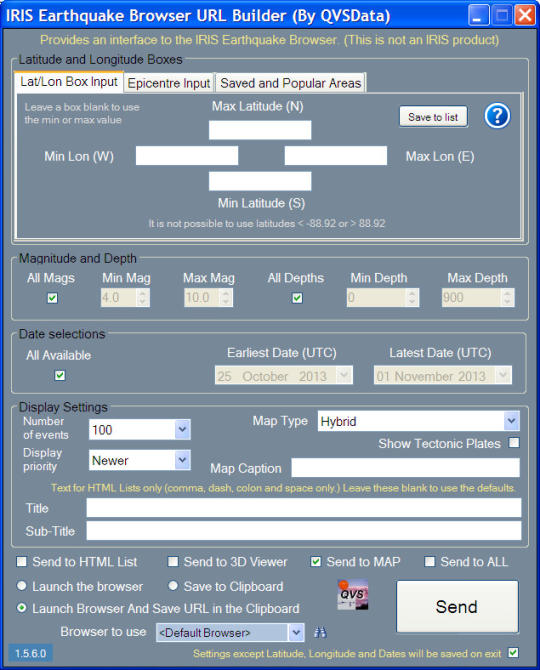Open the blue question mark help icon
540x670 pixels.
point(497,116)
